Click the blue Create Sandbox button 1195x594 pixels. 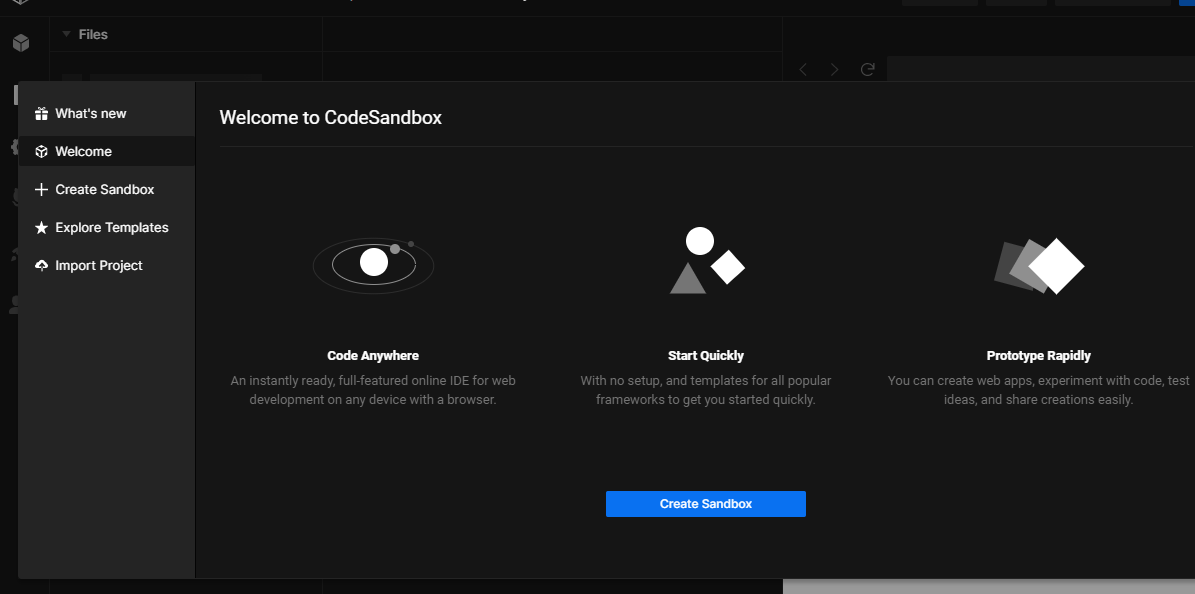(x=706, y=504)
